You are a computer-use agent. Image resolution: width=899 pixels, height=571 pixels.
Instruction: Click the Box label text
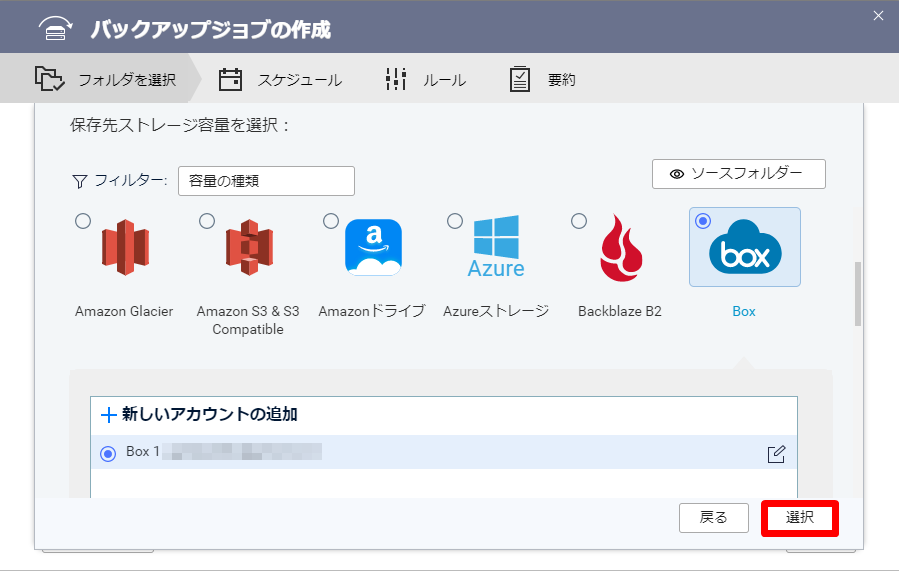(x=744, y=311)
